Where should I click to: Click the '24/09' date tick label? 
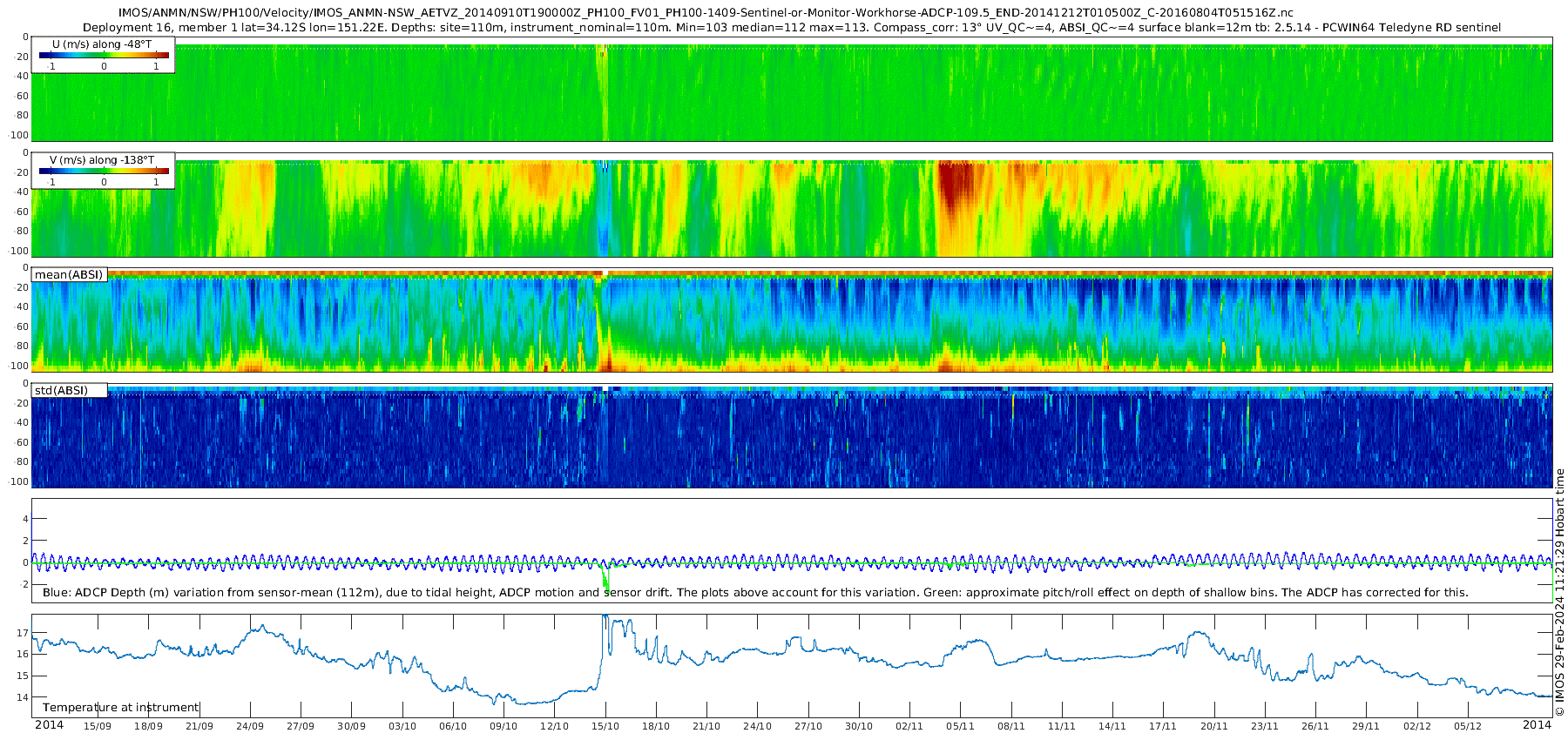coord(250,726)
